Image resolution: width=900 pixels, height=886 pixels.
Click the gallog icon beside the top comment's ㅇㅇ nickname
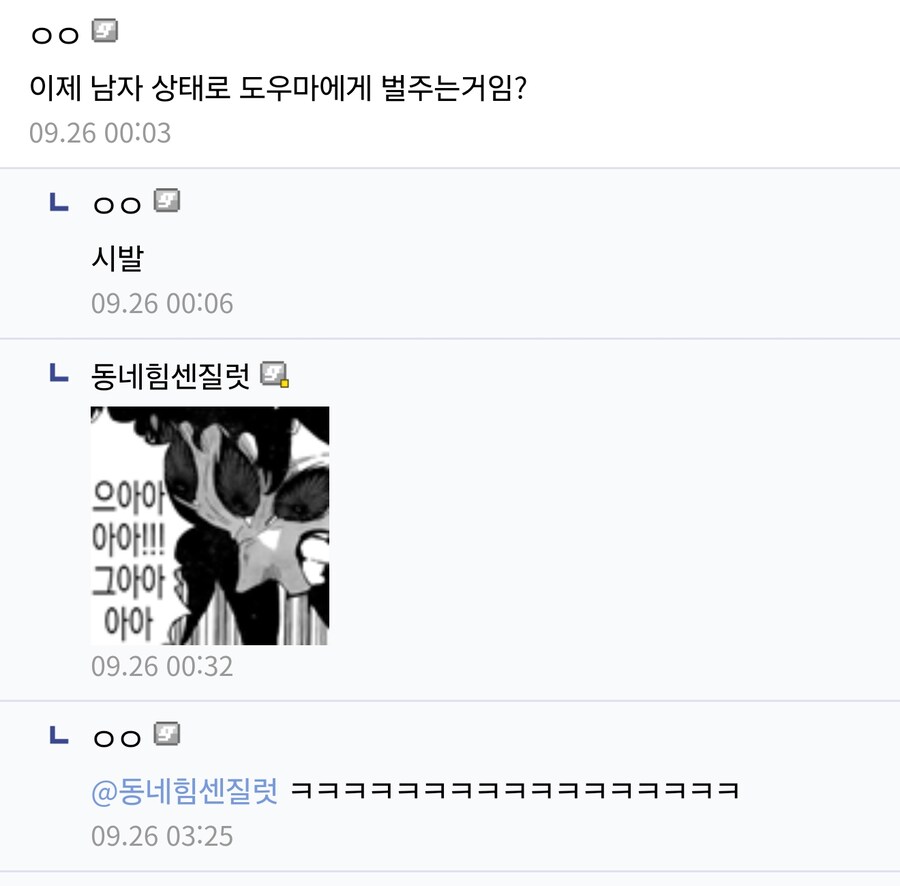[105, 32]
